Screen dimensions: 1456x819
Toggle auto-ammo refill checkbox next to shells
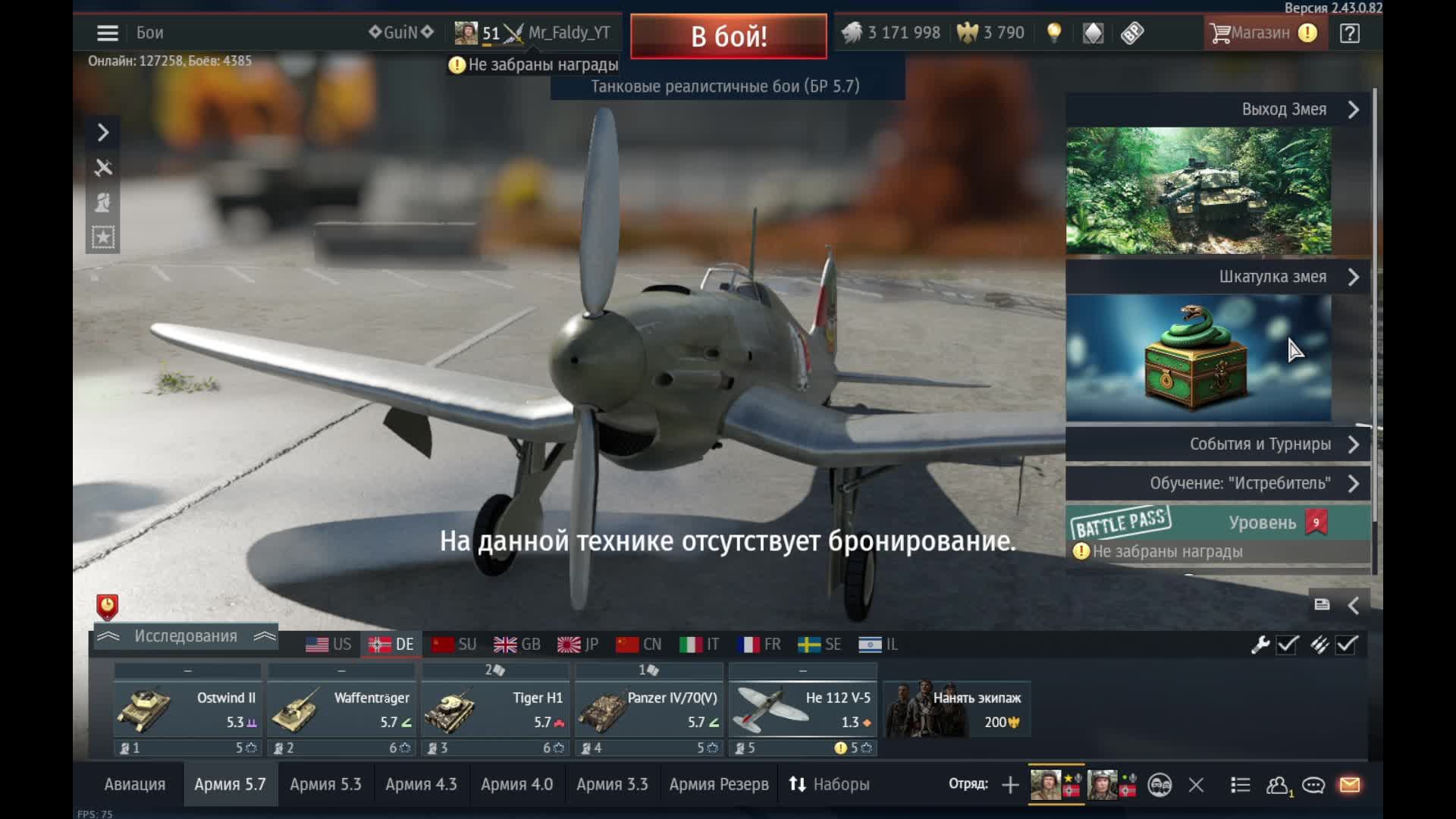(1346, 645)
